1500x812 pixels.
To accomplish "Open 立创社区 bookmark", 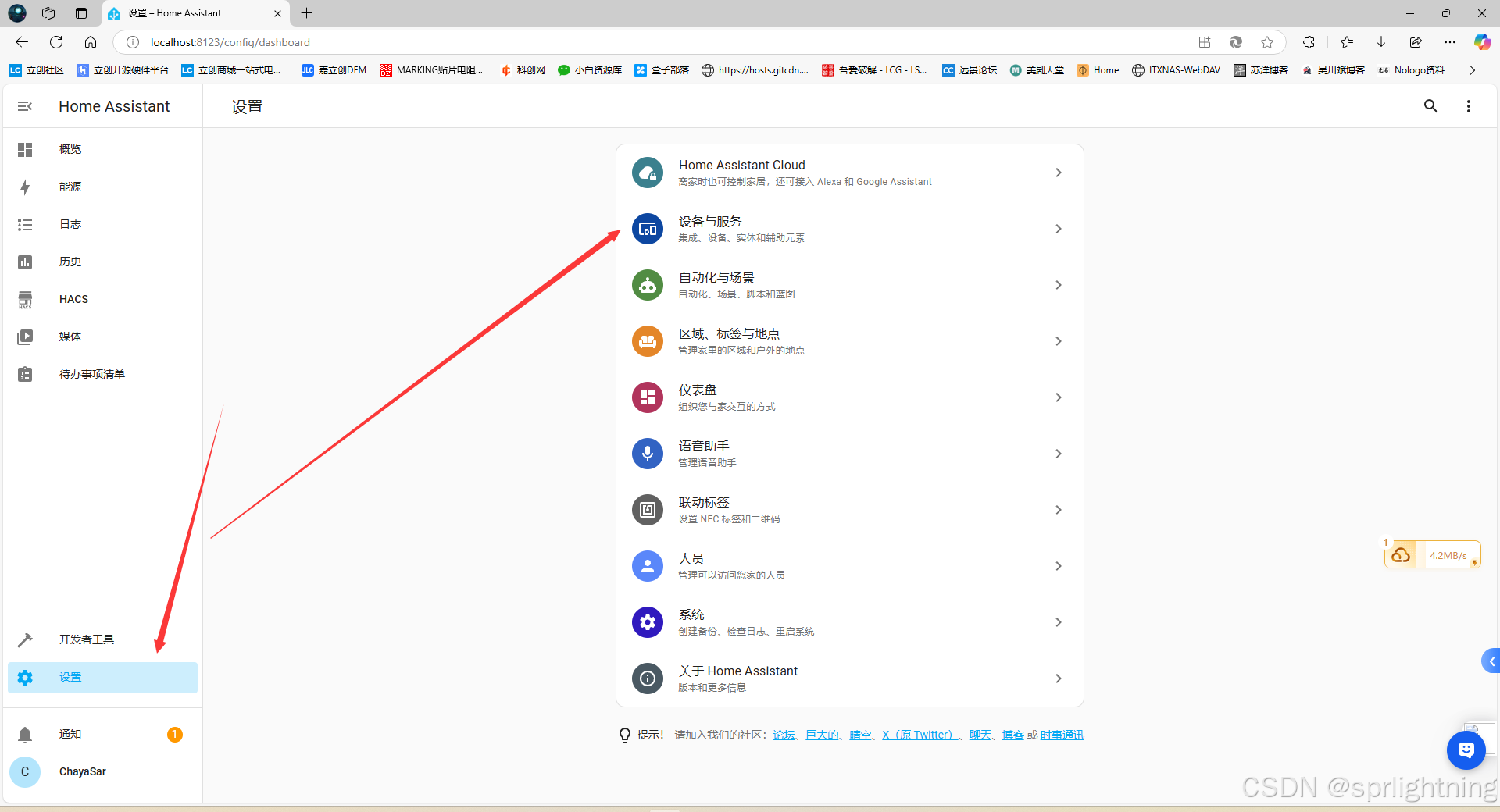I will pyautogui.click(x=37, y=70).
